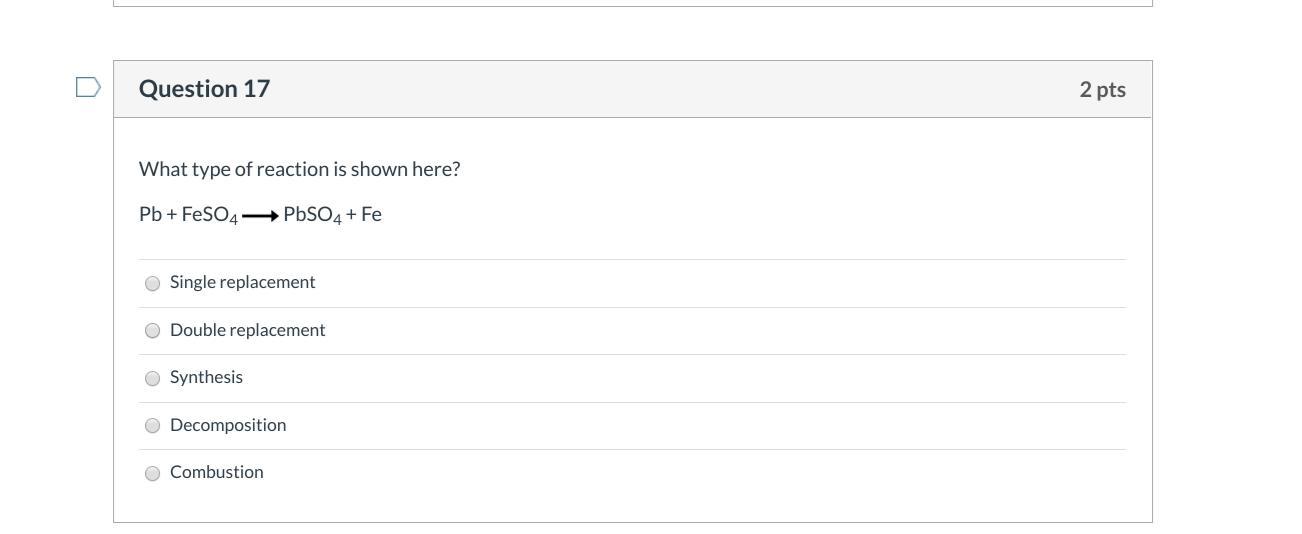Click the 'Synthesis' answer label text
Image resolution: width=1302 pixels, height=534 pixels.
click(x=206, y=377)
